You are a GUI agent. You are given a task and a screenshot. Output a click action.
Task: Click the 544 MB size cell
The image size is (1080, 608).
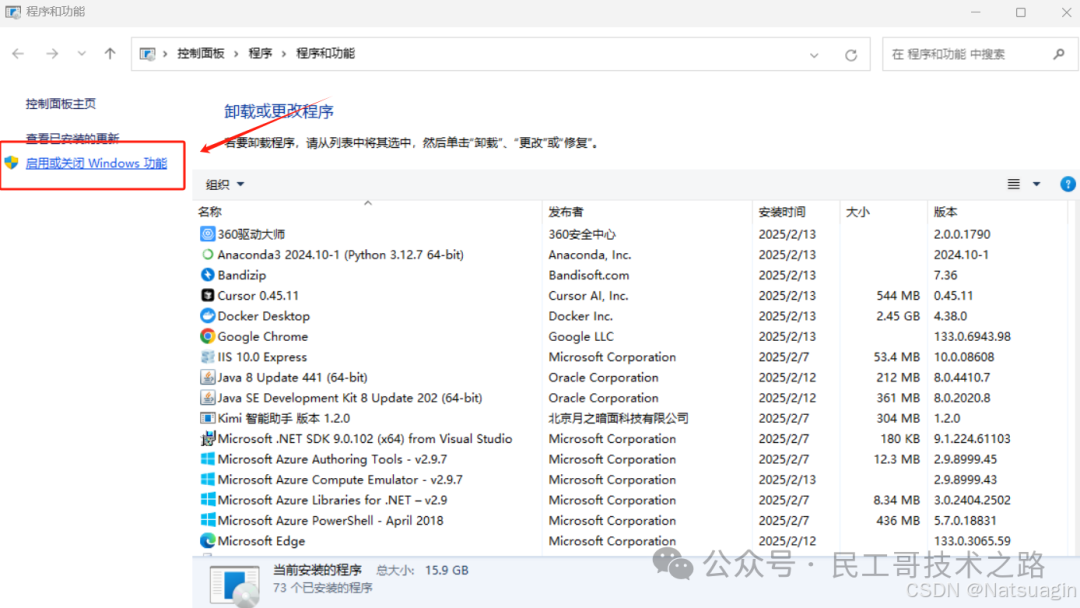click(898, 295)
